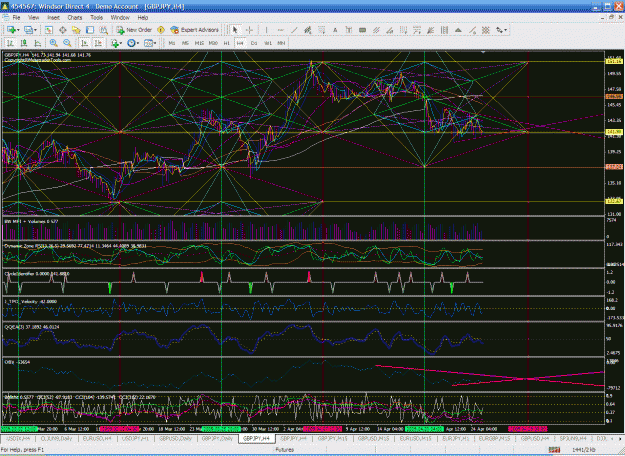Image resolution: width=625 pixels, height=456 pixels.
Task: Open the Arrows objects dropdown
Action: pos(501,30)
